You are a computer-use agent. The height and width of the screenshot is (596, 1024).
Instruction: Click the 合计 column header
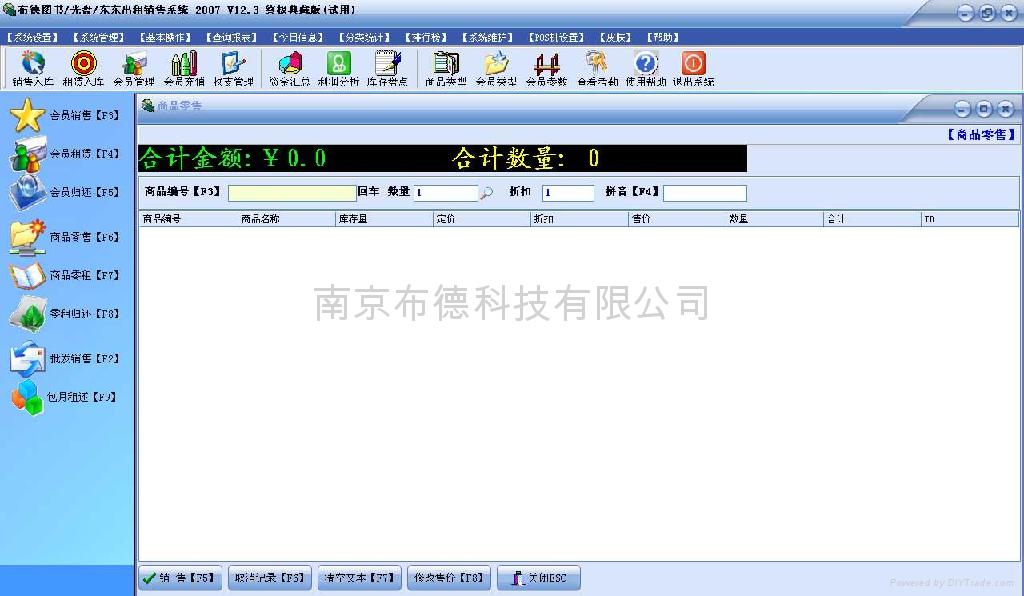pyautogui.click(x=872, y=219)
